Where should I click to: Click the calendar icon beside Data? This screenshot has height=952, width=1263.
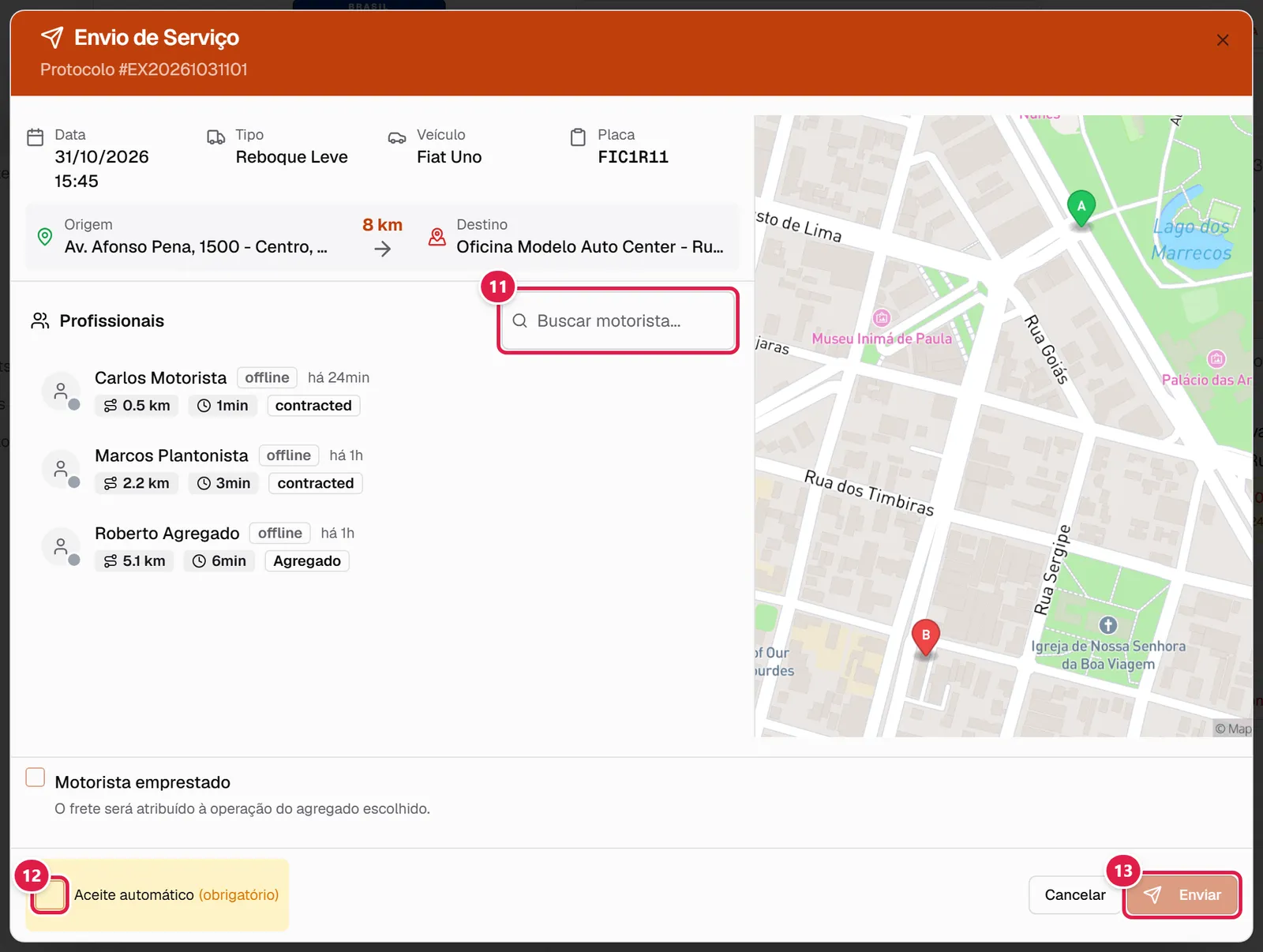click(x=36, y=137)
